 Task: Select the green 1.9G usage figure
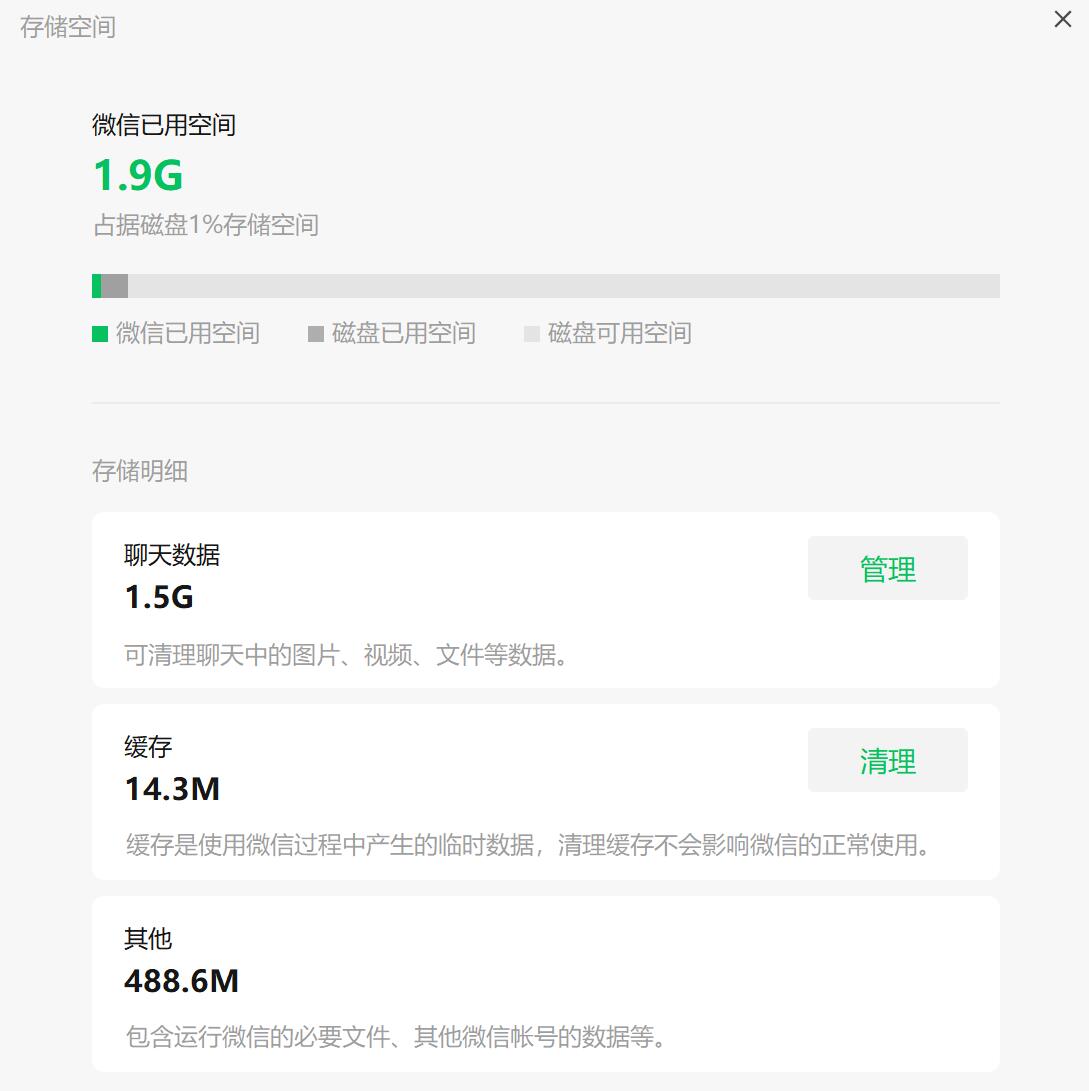[x=138, y=176]
